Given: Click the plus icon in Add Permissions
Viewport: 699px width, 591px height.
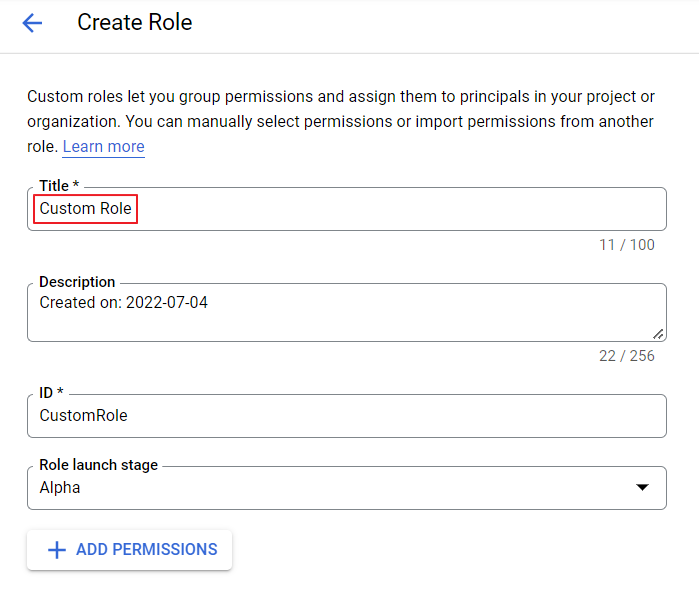Looking at the screenshot, I should coord(57,550).
